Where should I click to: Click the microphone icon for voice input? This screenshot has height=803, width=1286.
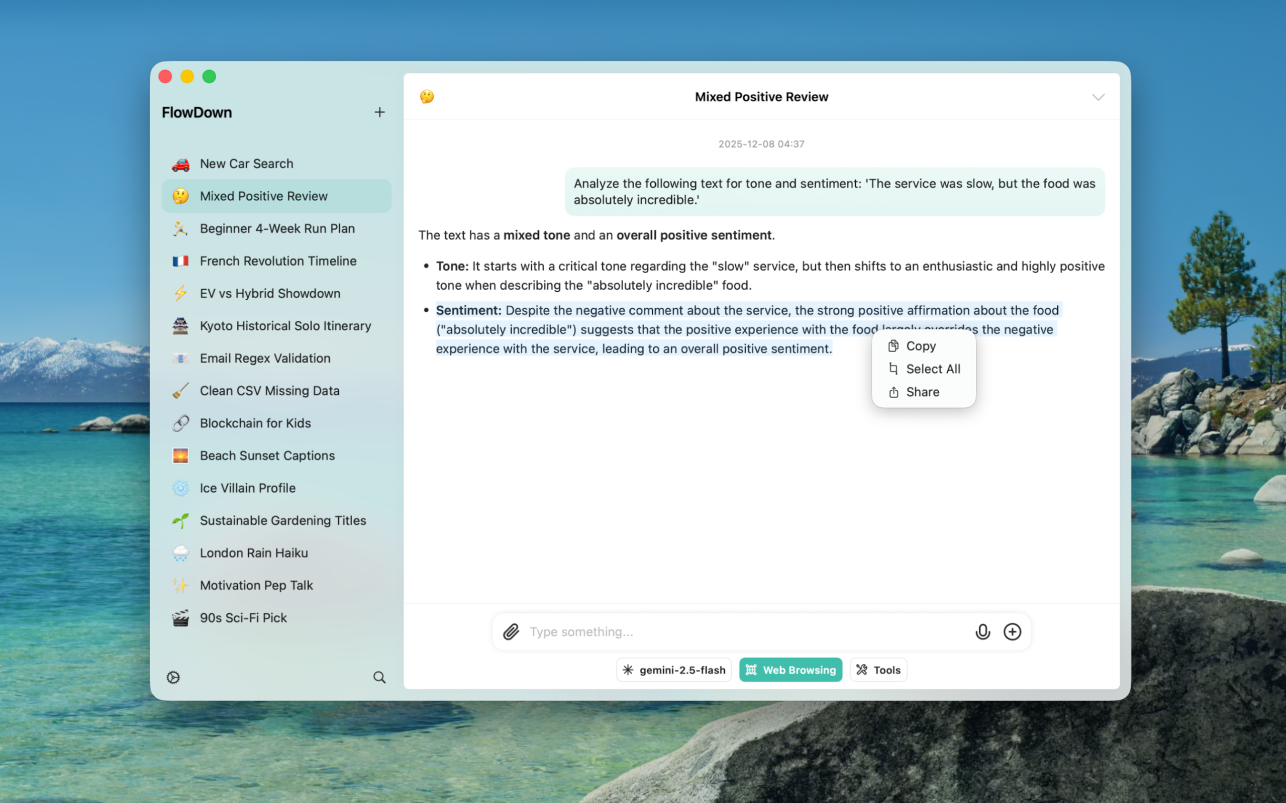click(982, 631)
